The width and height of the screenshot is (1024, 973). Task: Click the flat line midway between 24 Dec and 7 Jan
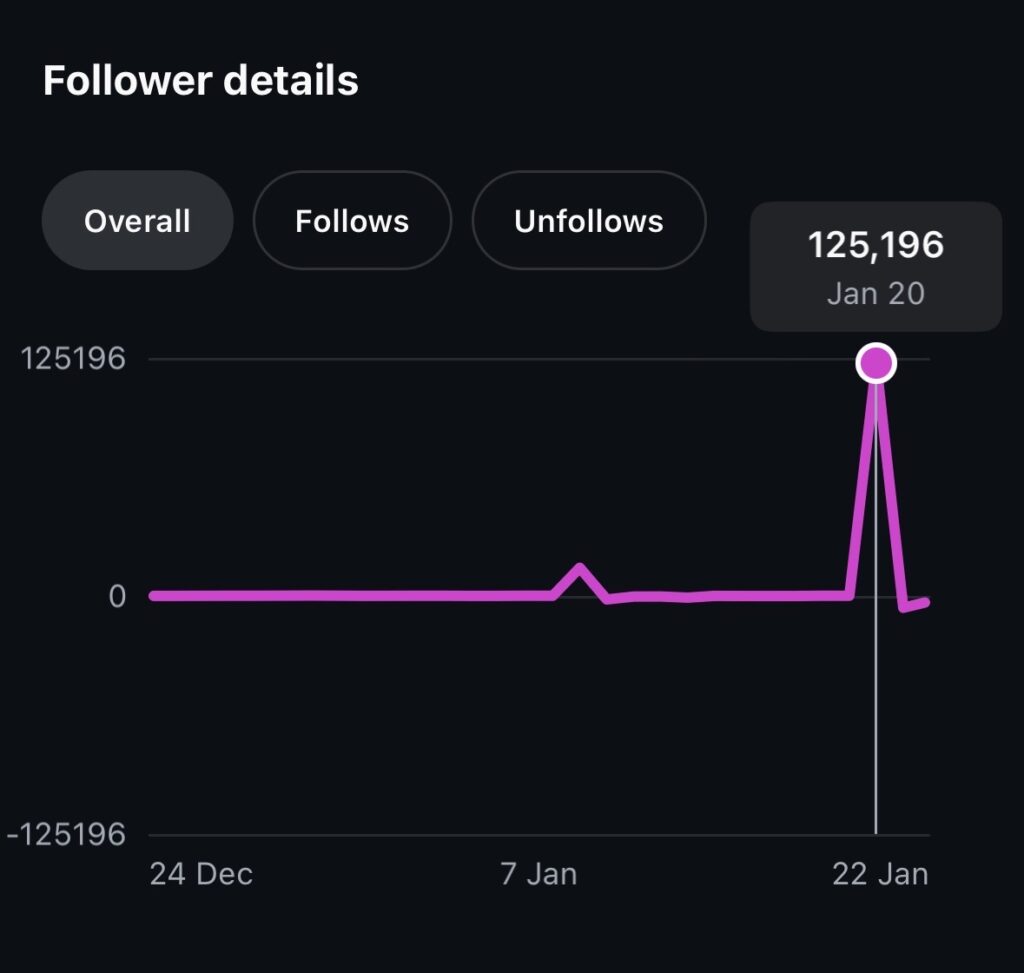tap(350, 596)
